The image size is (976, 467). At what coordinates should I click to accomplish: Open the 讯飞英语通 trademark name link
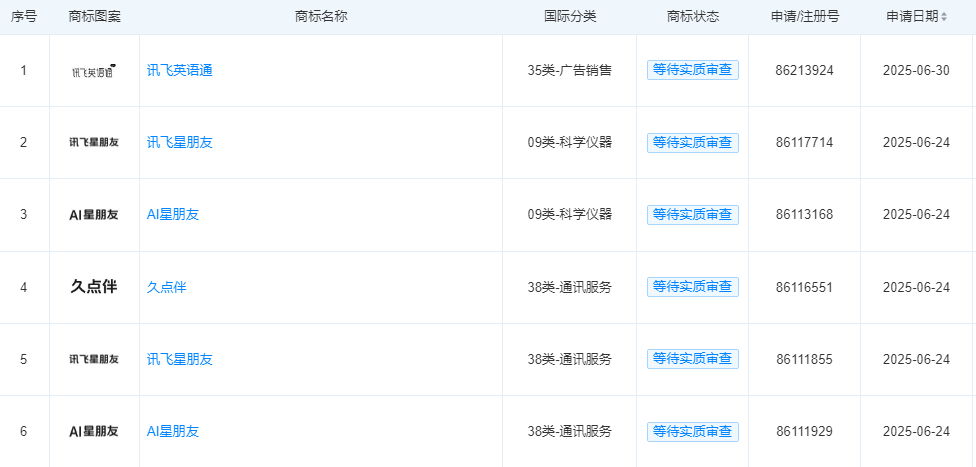180,70
